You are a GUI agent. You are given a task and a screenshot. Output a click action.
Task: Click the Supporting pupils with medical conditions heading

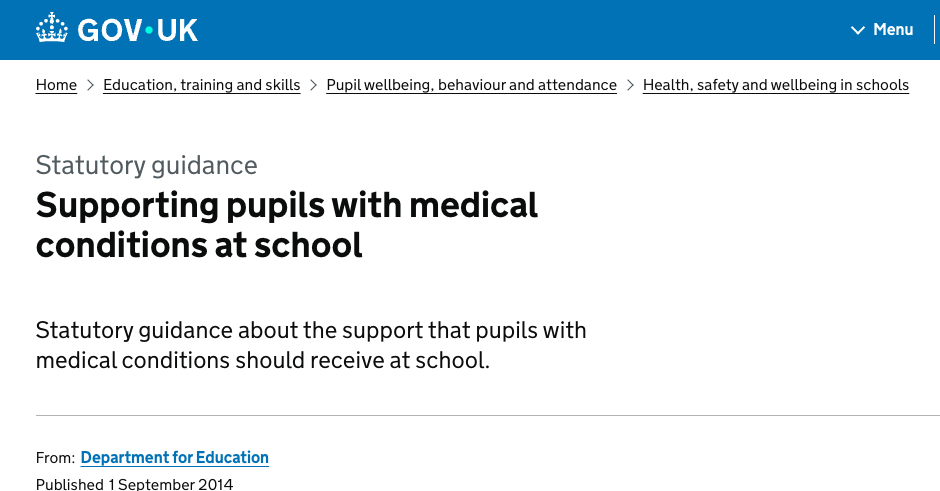(x=287, y=224)
